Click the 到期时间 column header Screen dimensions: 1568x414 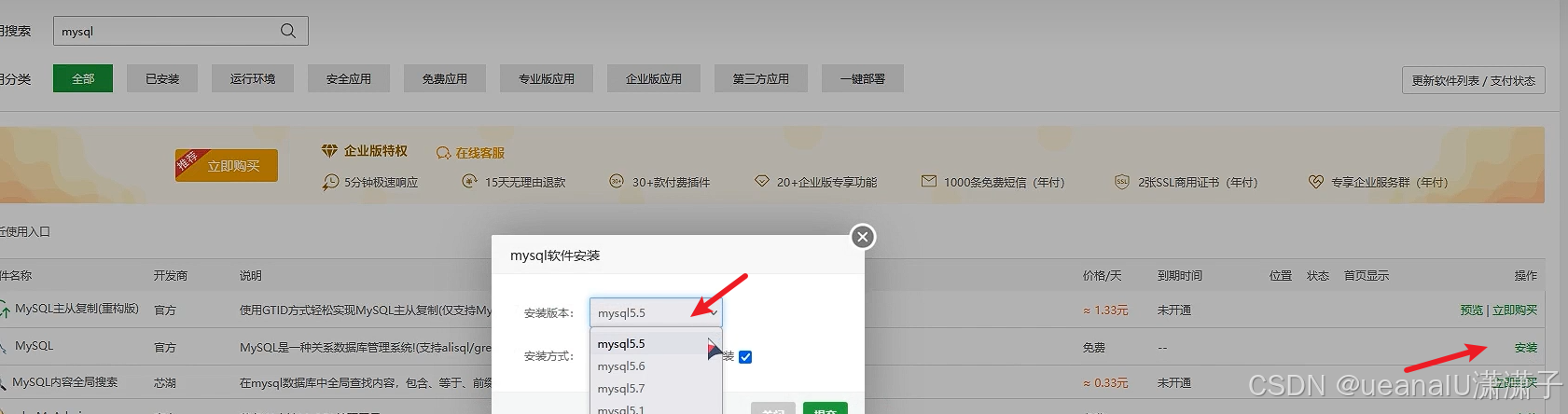[1180, 275]
